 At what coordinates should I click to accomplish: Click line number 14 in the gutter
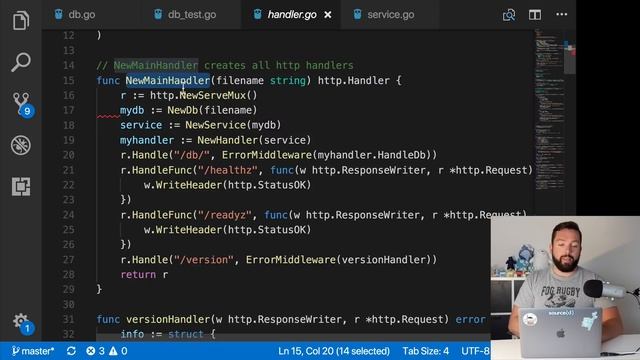[69, 65]
